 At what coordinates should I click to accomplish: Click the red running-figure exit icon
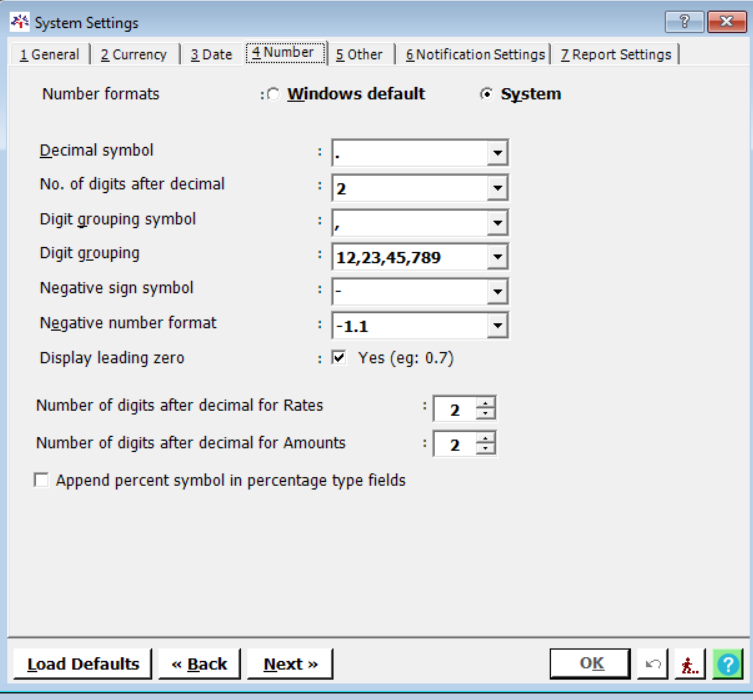pos(690,664)
